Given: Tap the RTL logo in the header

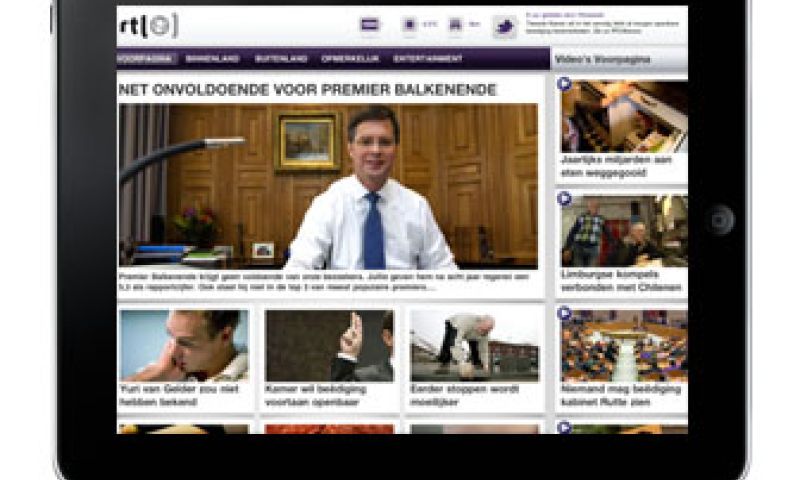Looking at the screenshot, I should [x=148, y=26].
